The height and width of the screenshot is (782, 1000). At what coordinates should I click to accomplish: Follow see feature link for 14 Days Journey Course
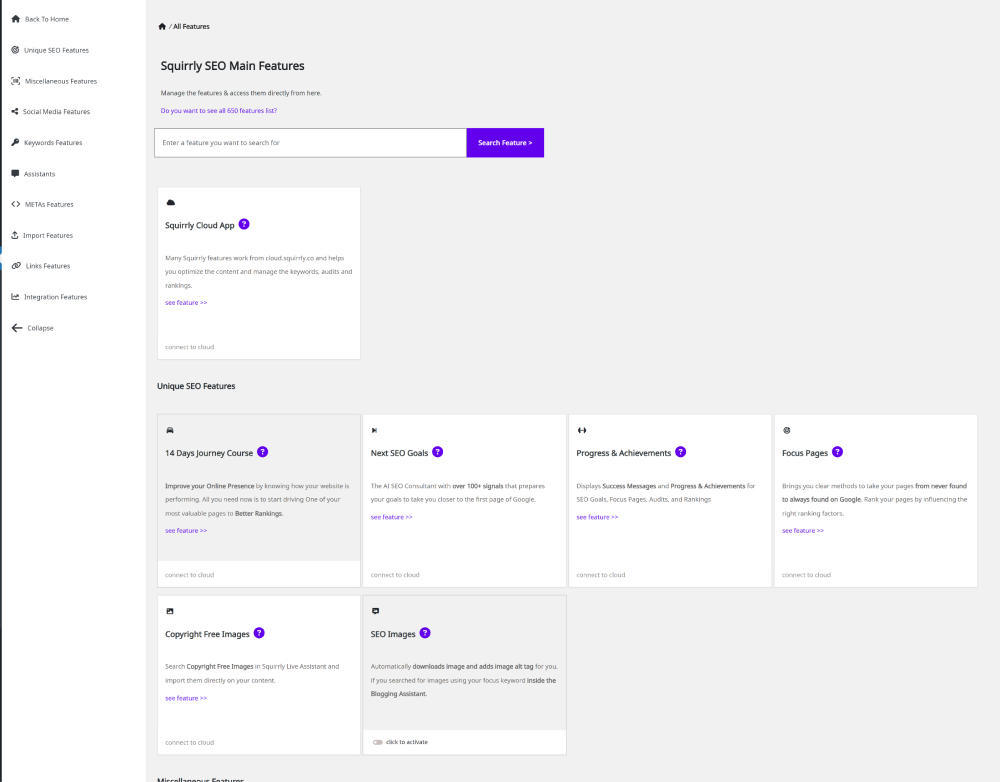(x=186, y=531)
